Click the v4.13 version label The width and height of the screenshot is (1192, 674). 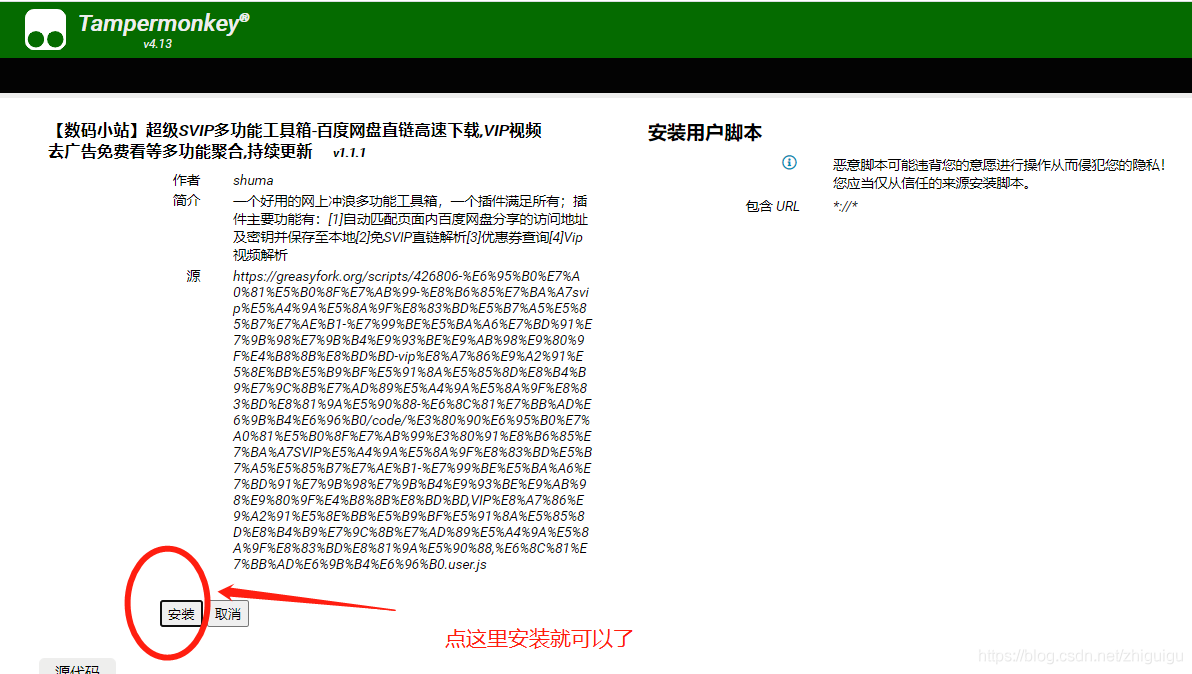click(x=157, y=44)
